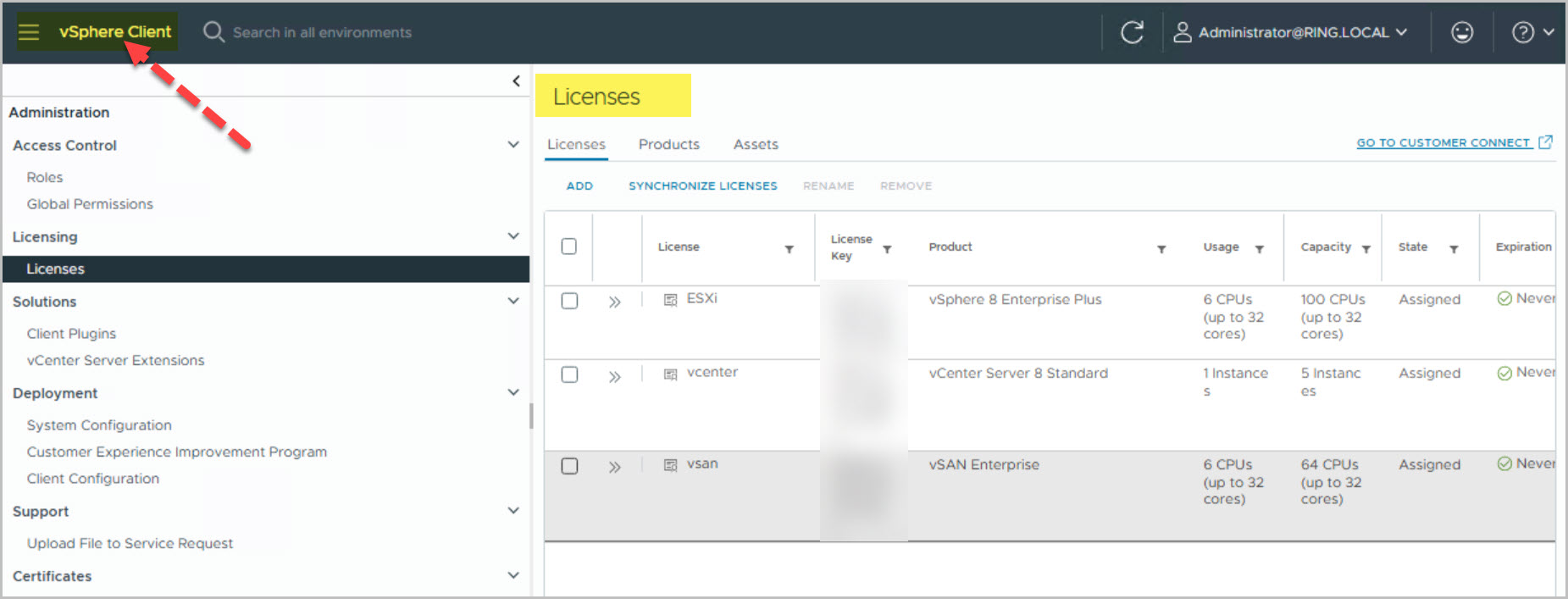Expand details arrows for ESXi license
The image size is (1568, 599).
[615, 302]
